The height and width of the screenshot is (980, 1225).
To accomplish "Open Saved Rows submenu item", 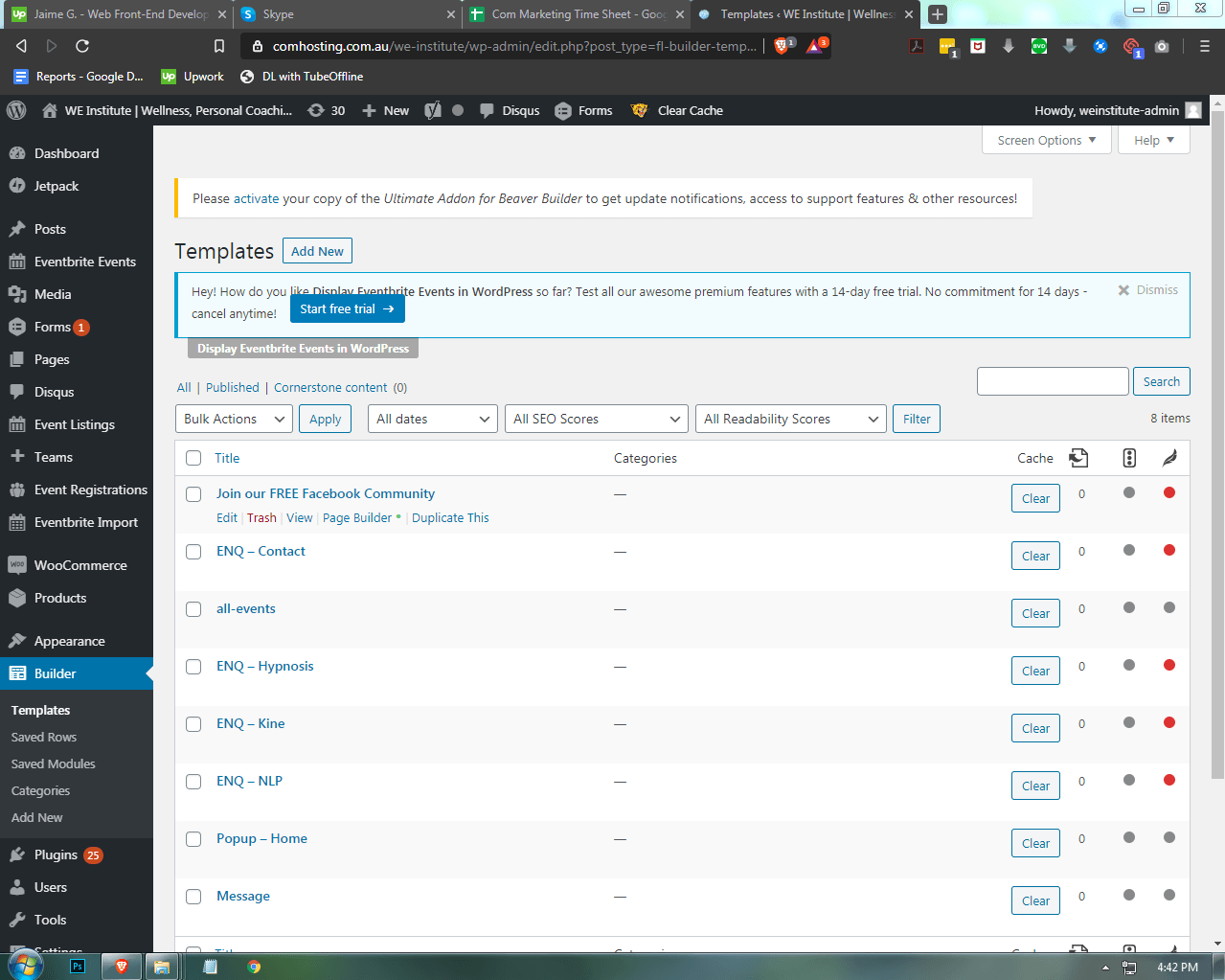I will (44, 737).
